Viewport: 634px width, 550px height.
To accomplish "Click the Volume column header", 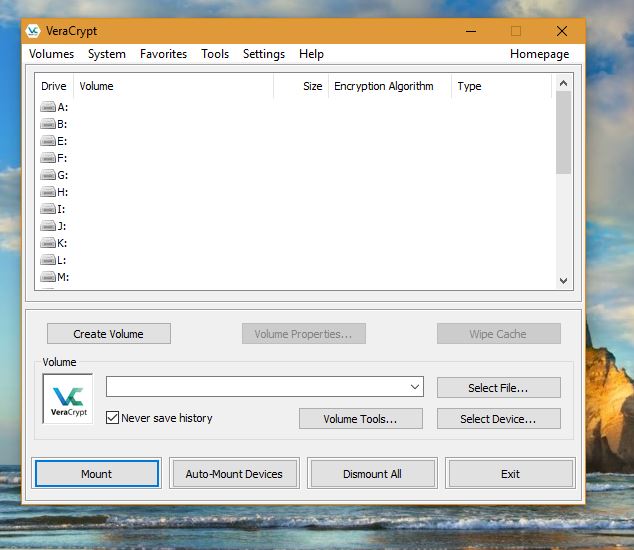I will click(x=173, y=86).
